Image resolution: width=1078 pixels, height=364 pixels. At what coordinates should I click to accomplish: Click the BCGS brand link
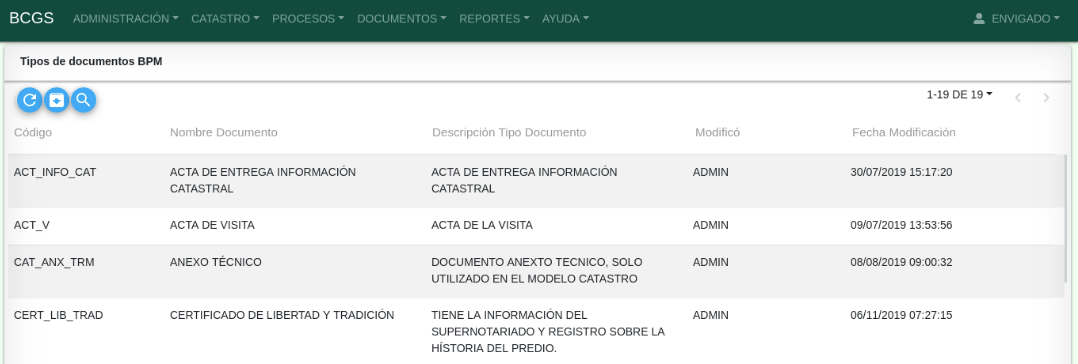point(32,19)
